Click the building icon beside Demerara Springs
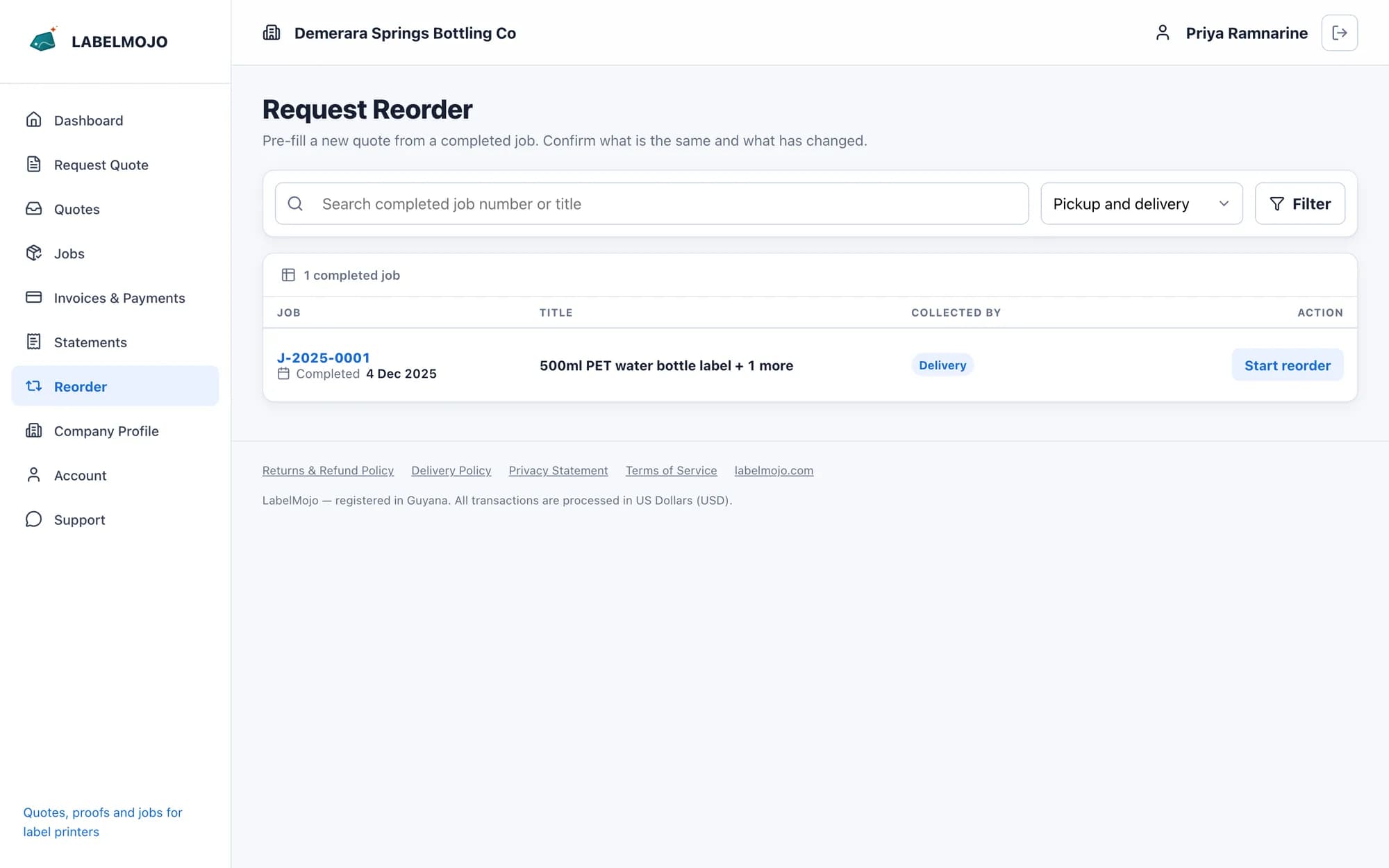 272,33
